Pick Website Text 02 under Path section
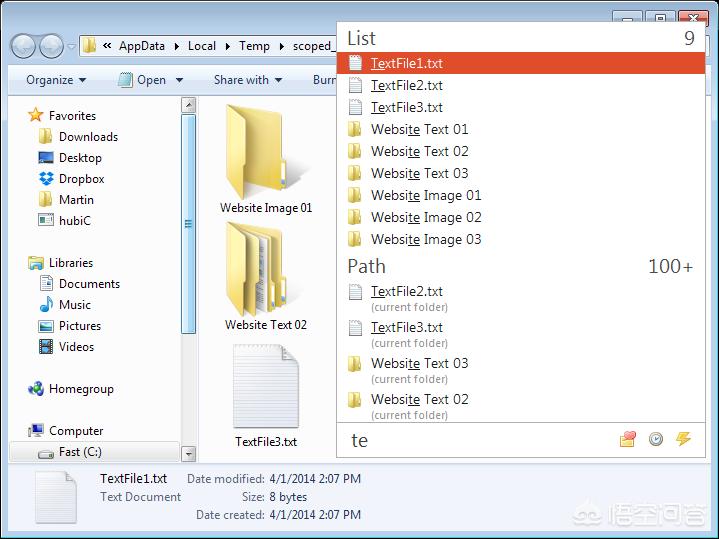The width and height of the screenshot is (719, 539). click(x=521, y=406)
